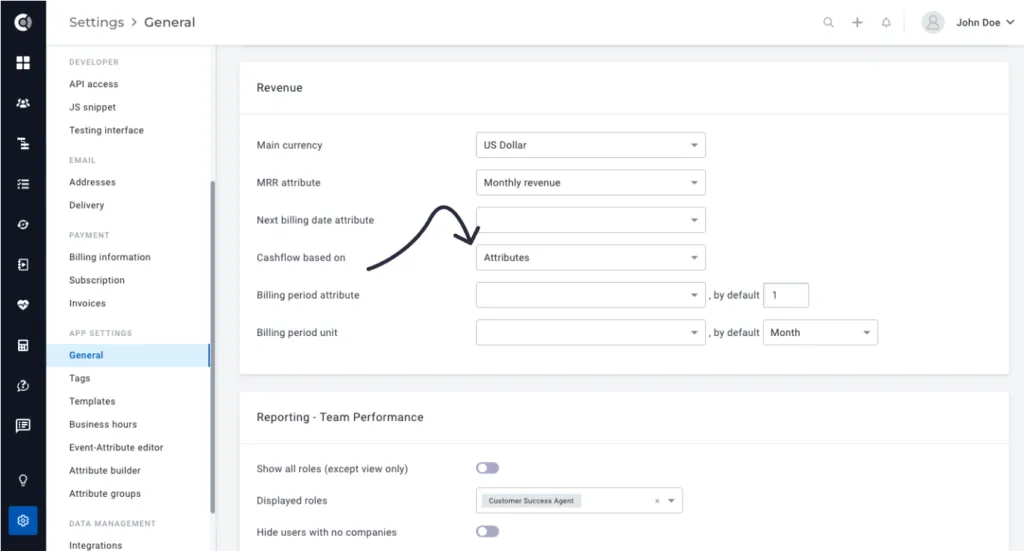Open the MRR attribute dropdown
1024x551 pixels.
pyautogui.click(x=590, y=183)
